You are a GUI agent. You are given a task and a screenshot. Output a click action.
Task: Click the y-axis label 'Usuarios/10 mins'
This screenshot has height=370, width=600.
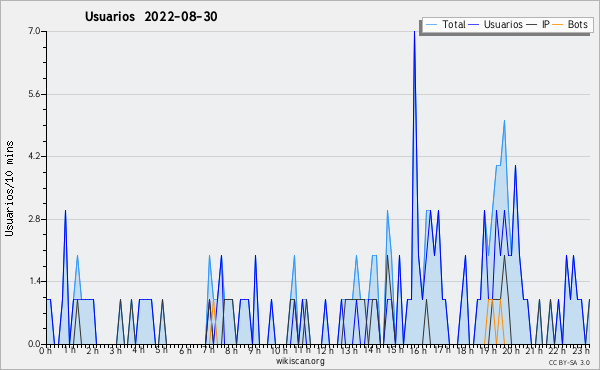point(9,188)
